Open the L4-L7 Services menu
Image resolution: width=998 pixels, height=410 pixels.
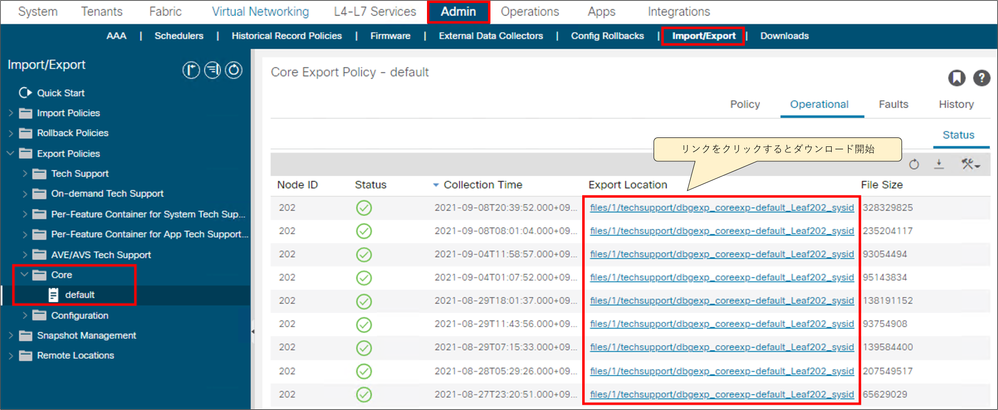375,11
